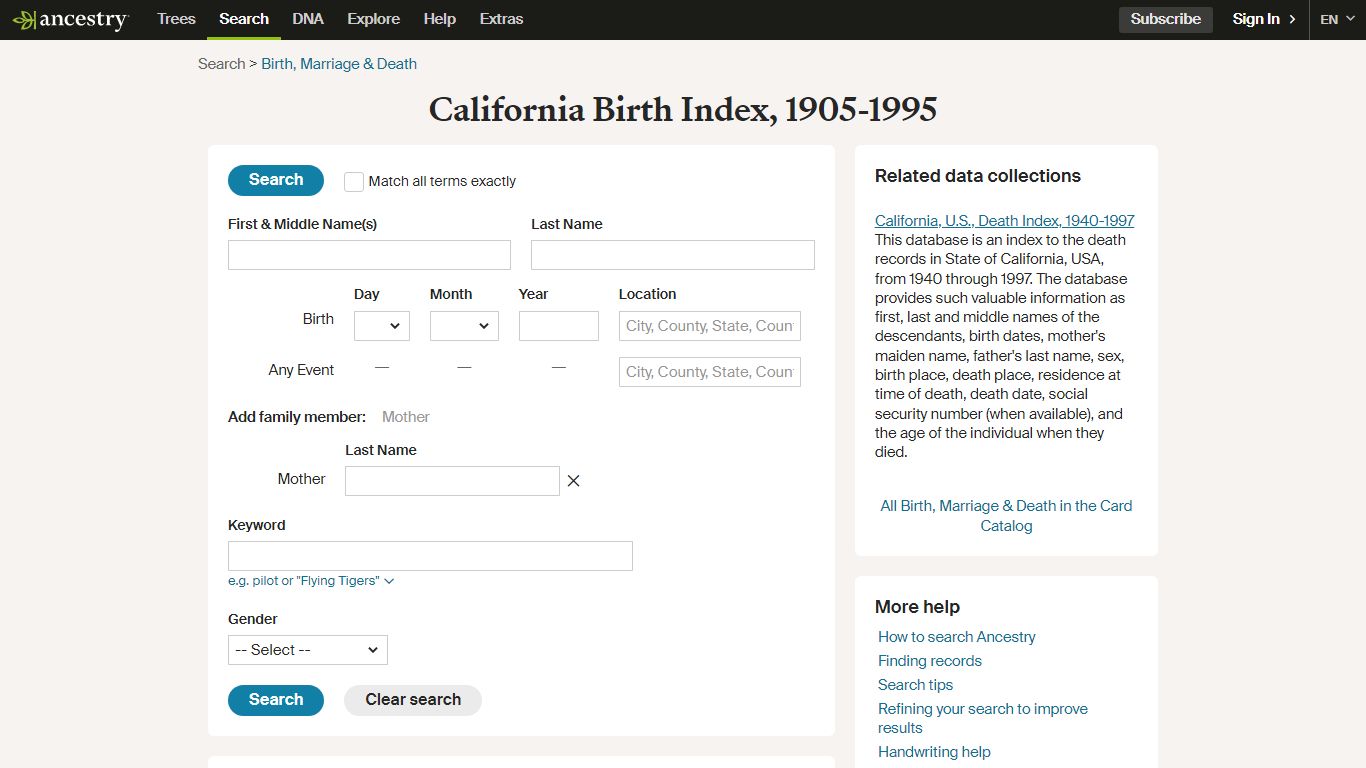
Task: Click the e.g. pilot or "Flying Tigers" text
Action: (x=304, y=581)
